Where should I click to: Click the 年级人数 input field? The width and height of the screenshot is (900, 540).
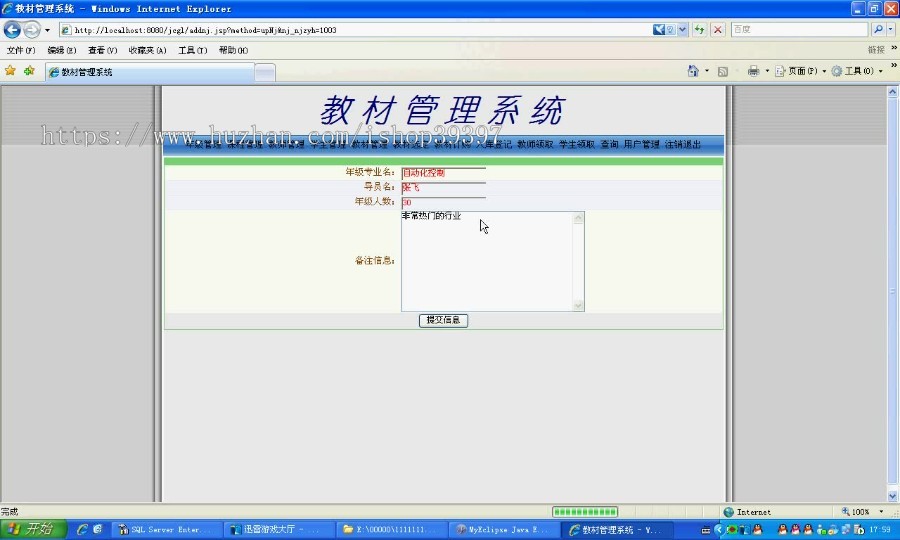click(444, 202)
